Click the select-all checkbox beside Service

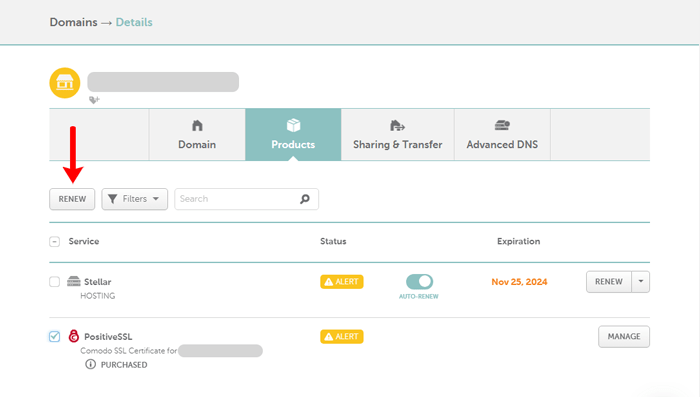pyautogui.click(x=54, y=242)
